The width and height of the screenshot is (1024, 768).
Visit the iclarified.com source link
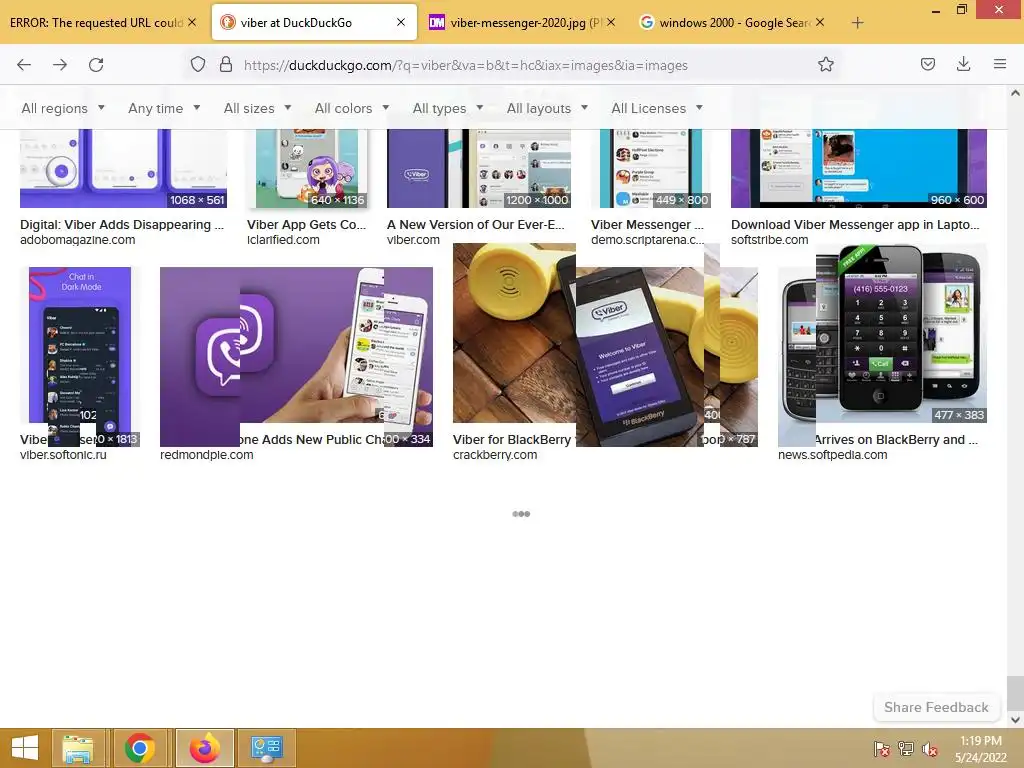[283, 240]
